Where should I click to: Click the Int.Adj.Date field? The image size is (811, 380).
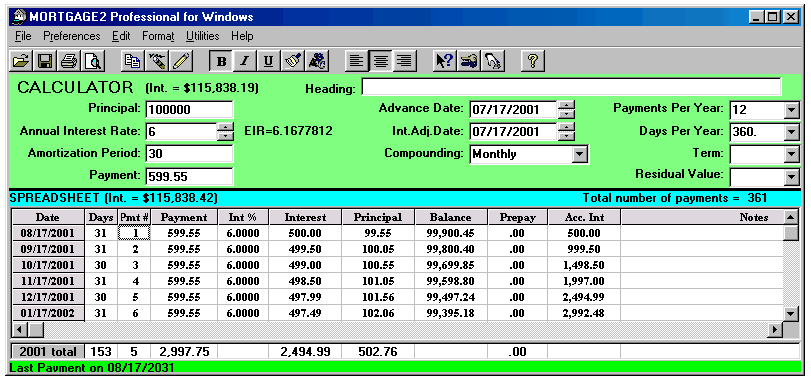click(x=514, y=131)
